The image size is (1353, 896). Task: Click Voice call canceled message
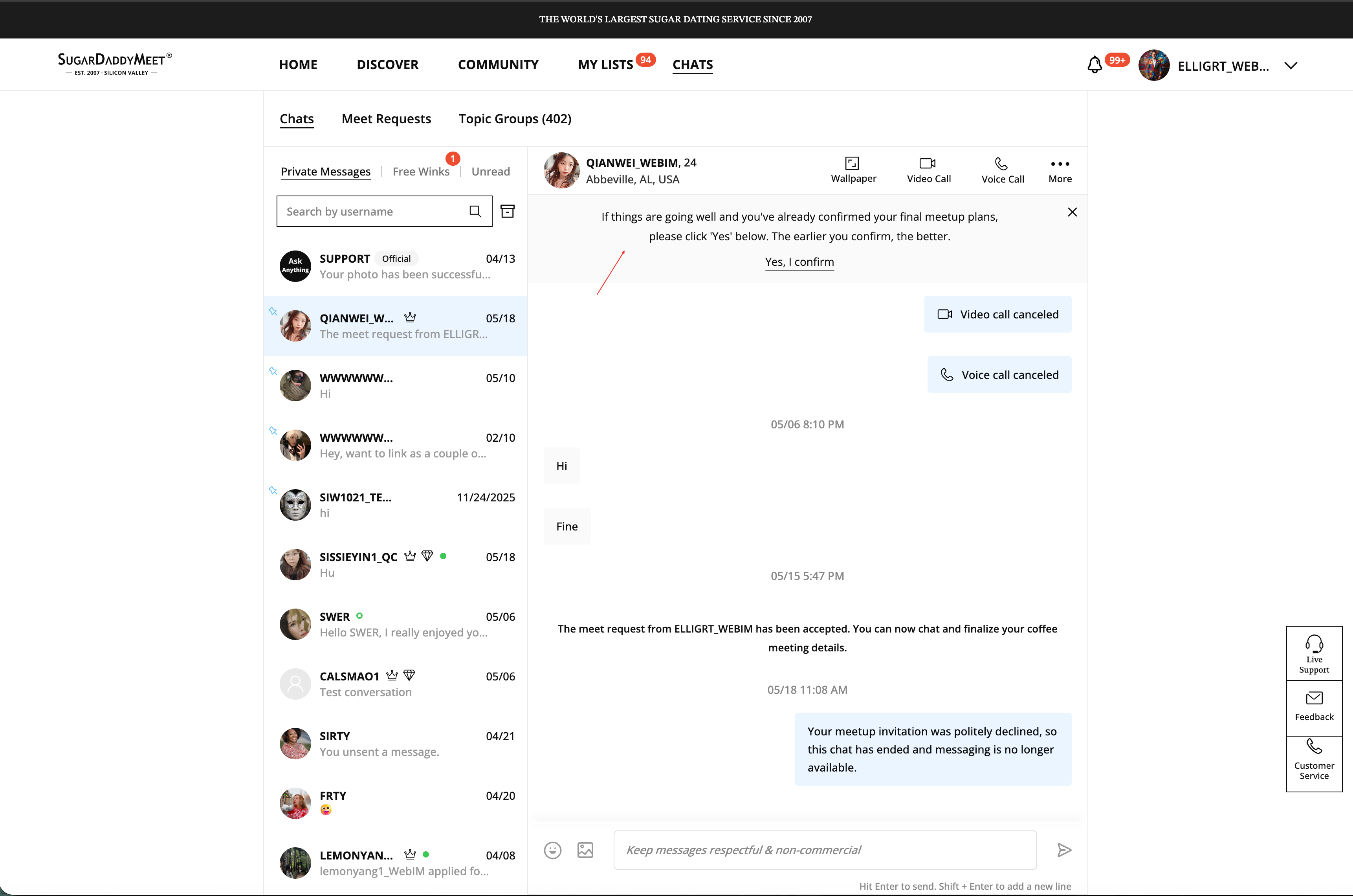coord(999,375)
